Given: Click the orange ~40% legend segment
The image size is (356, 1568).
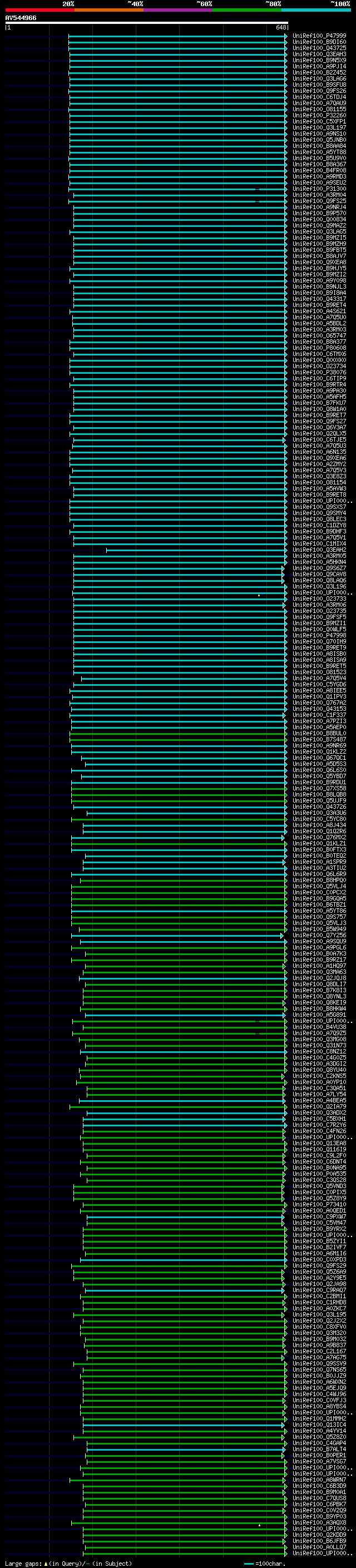Looking at the screenshot, I should [x=110, y=10].
